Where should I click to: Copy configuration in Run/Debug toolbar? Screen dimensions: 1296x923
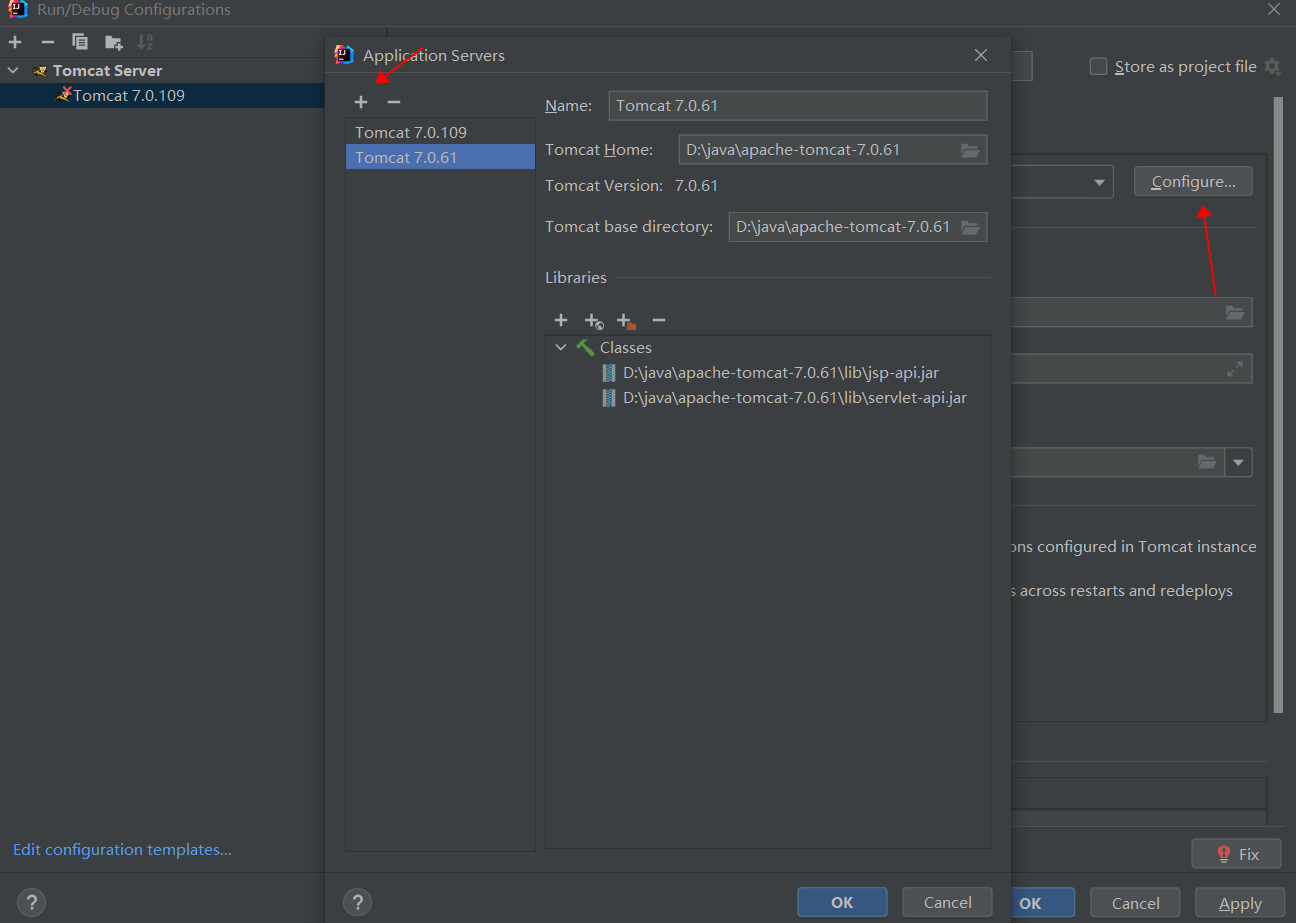click(x=80, y=42)
